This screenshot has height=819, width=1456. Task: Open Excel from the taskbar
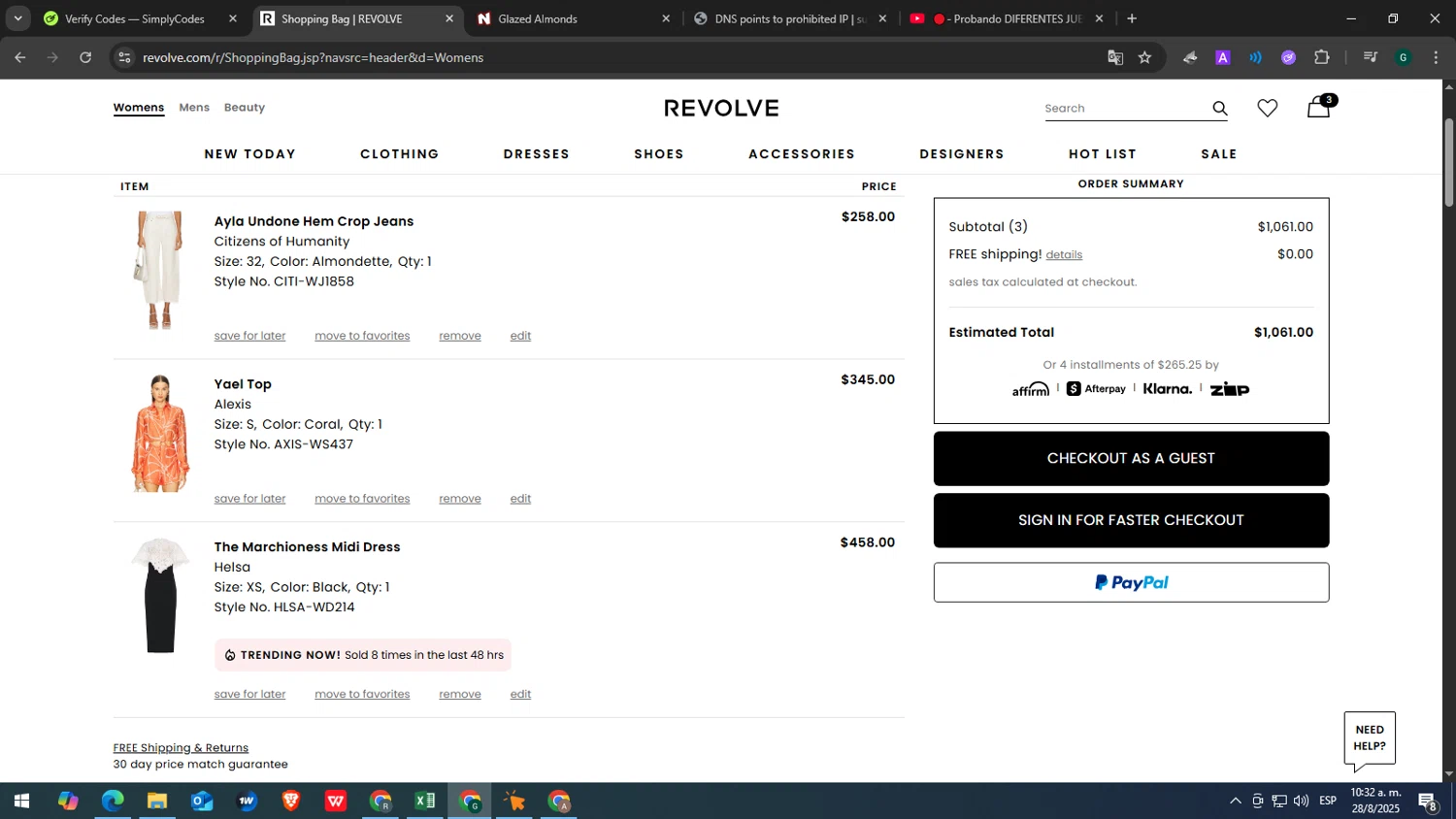click(425, 801)
